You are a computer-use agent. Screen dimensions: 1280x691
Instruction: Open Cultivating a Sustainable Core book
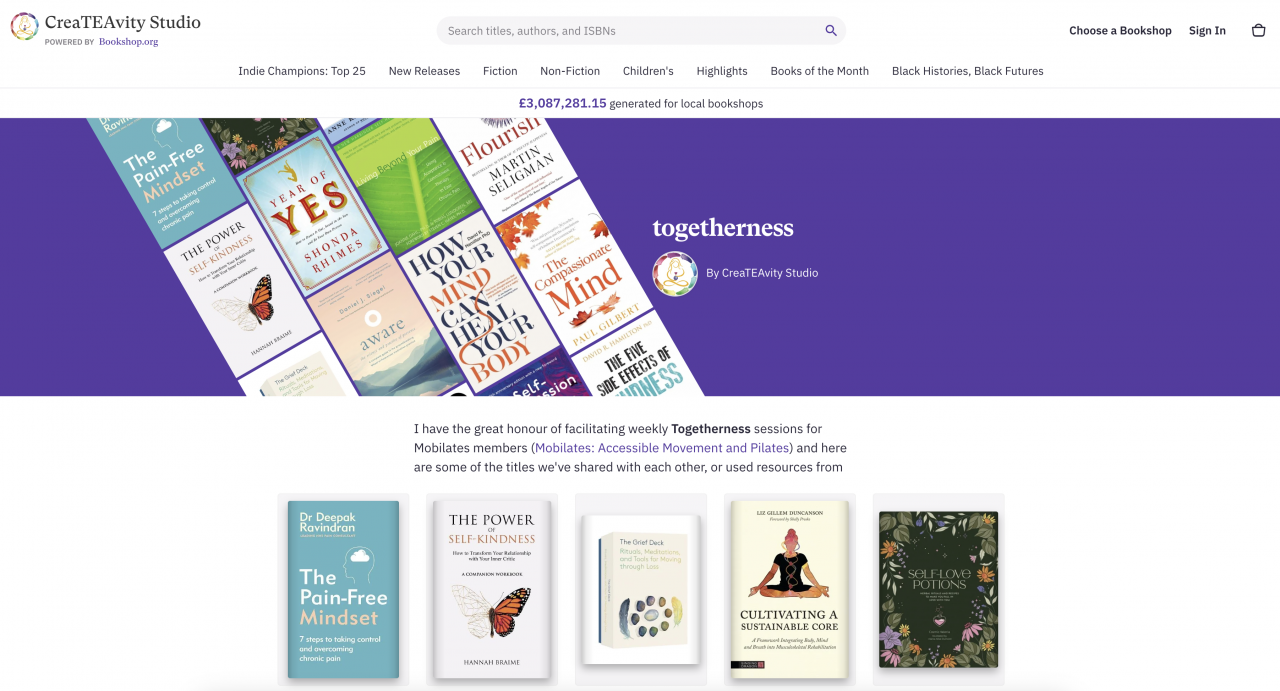coord(789,590)
